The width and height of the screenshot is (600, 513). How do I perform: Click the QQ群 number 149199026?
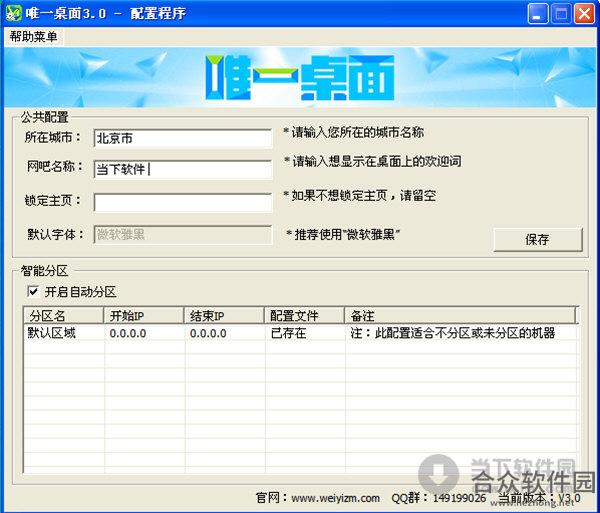pyautogui.click(x=460, y=498)
